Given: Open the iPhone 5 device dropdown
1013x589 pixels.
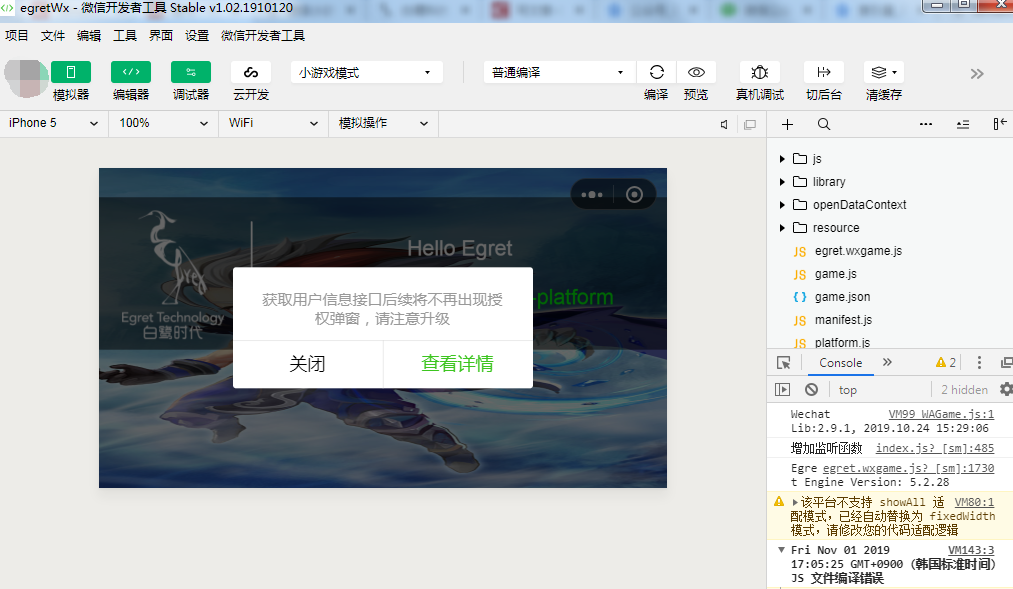Looking at the screenshot, I should click(53, 123).
